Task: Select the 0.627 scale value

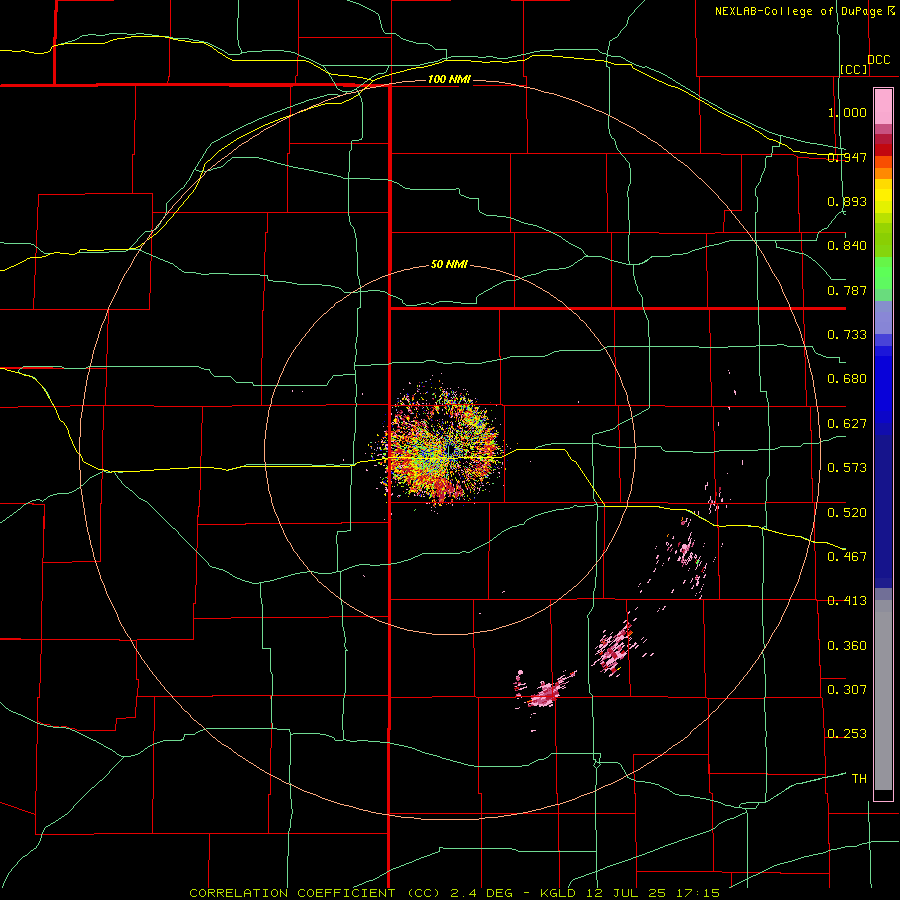Action: tap(847, 424)
